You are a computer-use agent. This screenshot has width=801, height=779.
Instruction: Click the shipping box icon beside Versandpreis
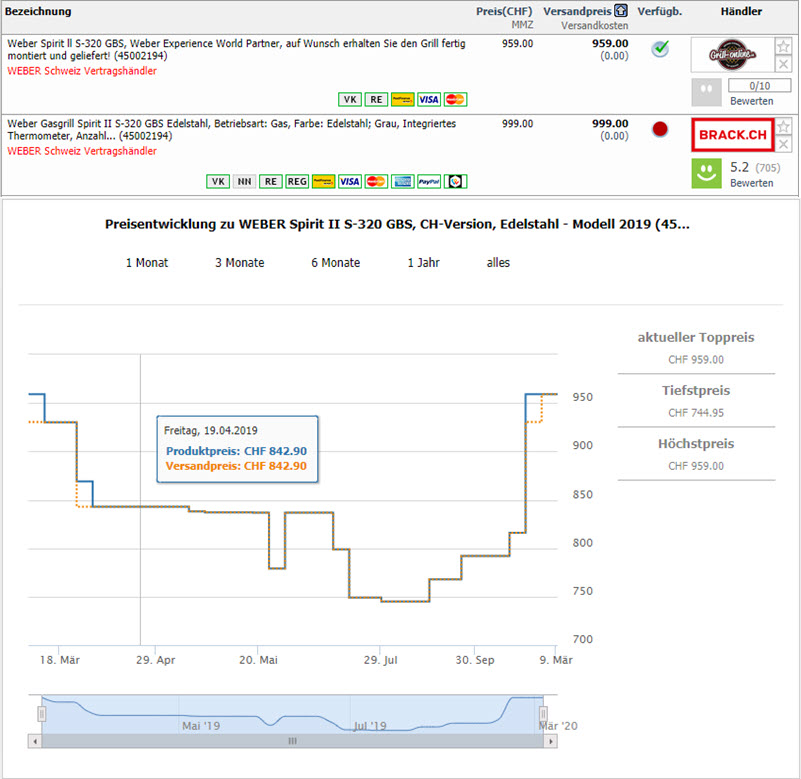point(621,11)
